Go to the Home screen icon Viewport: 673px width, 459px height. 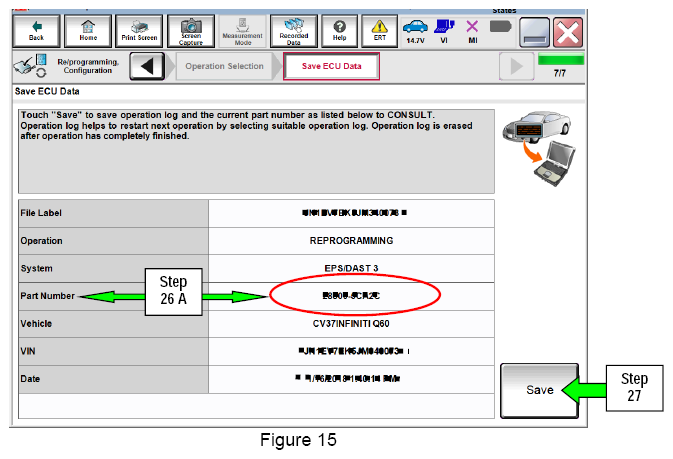click(88, 31)
